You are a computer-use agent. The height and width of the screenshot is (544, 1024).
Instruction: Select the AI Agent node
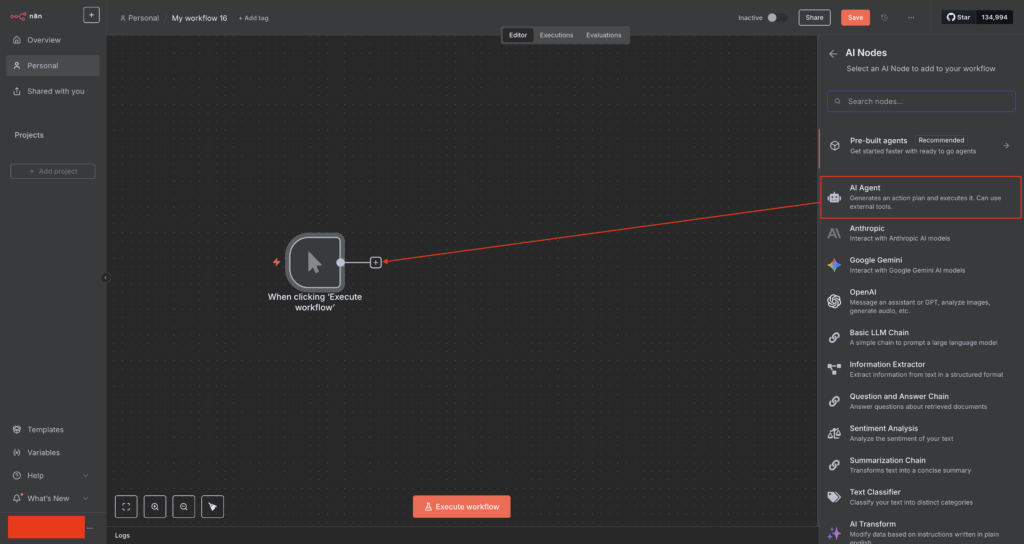pos(920,198)
